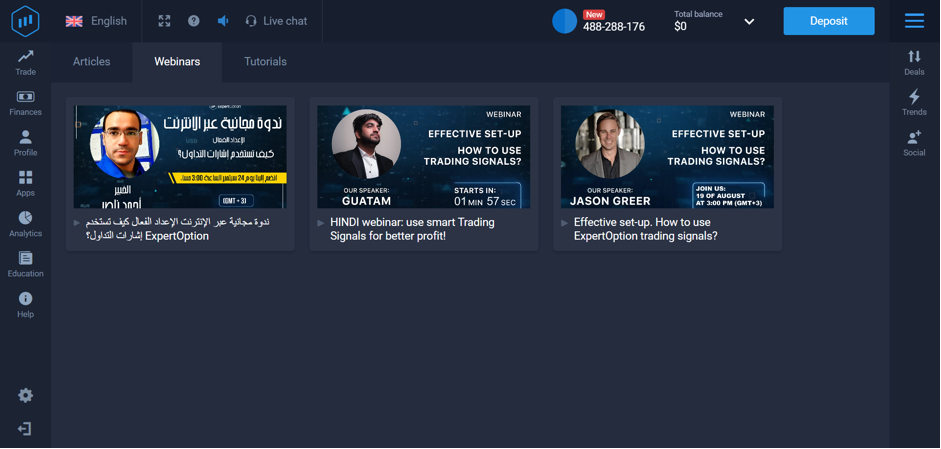Click play arrow beside Effective set-up title

pos(565,223)
